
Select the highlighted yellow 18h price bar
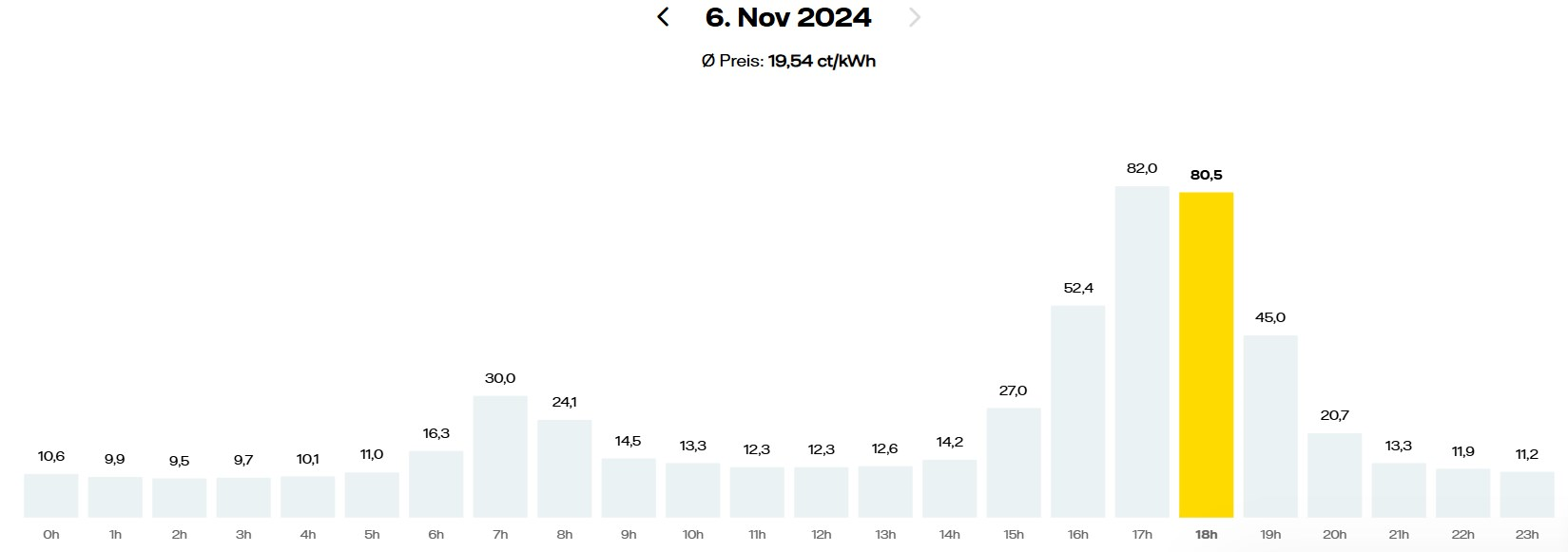point(1206,355)
